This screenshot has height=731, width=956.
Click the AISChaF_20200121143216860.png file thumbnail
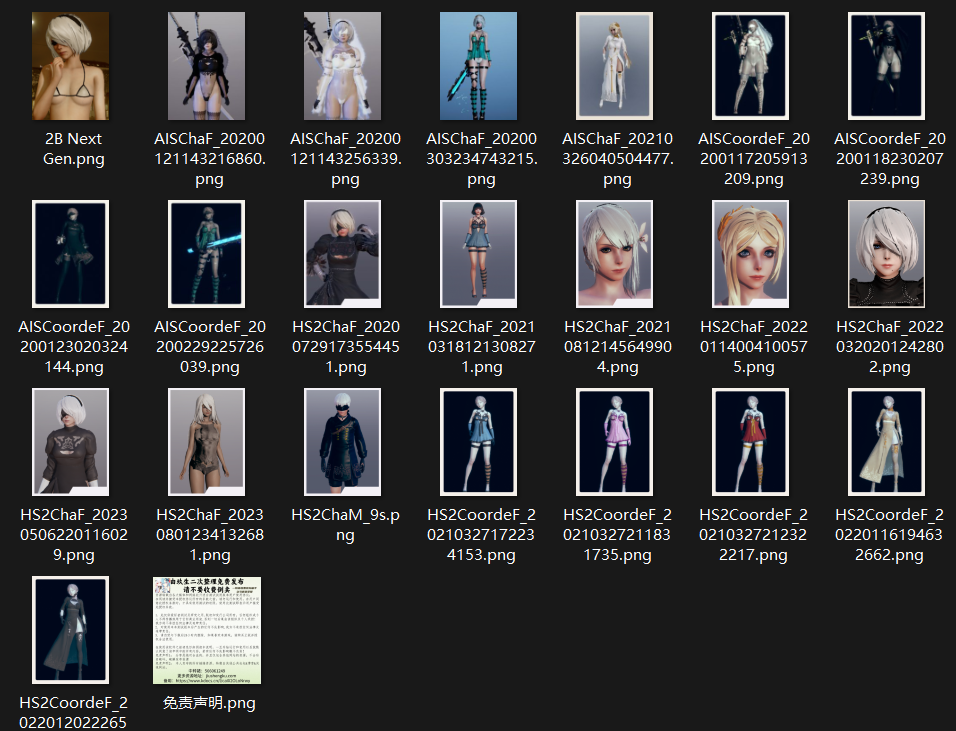207,66
